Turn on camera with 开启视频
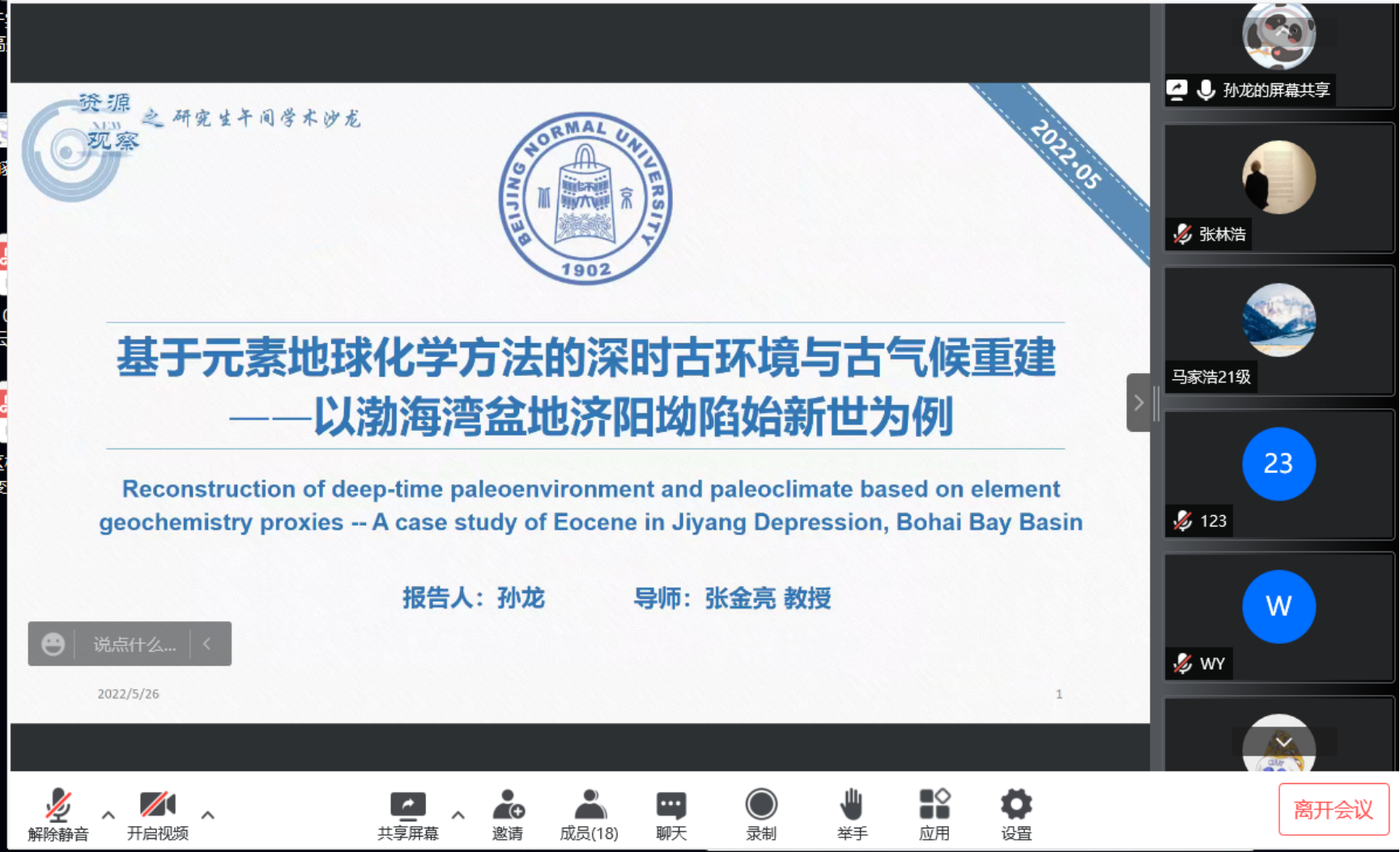 pyautogui.click(x=157, y=814)
